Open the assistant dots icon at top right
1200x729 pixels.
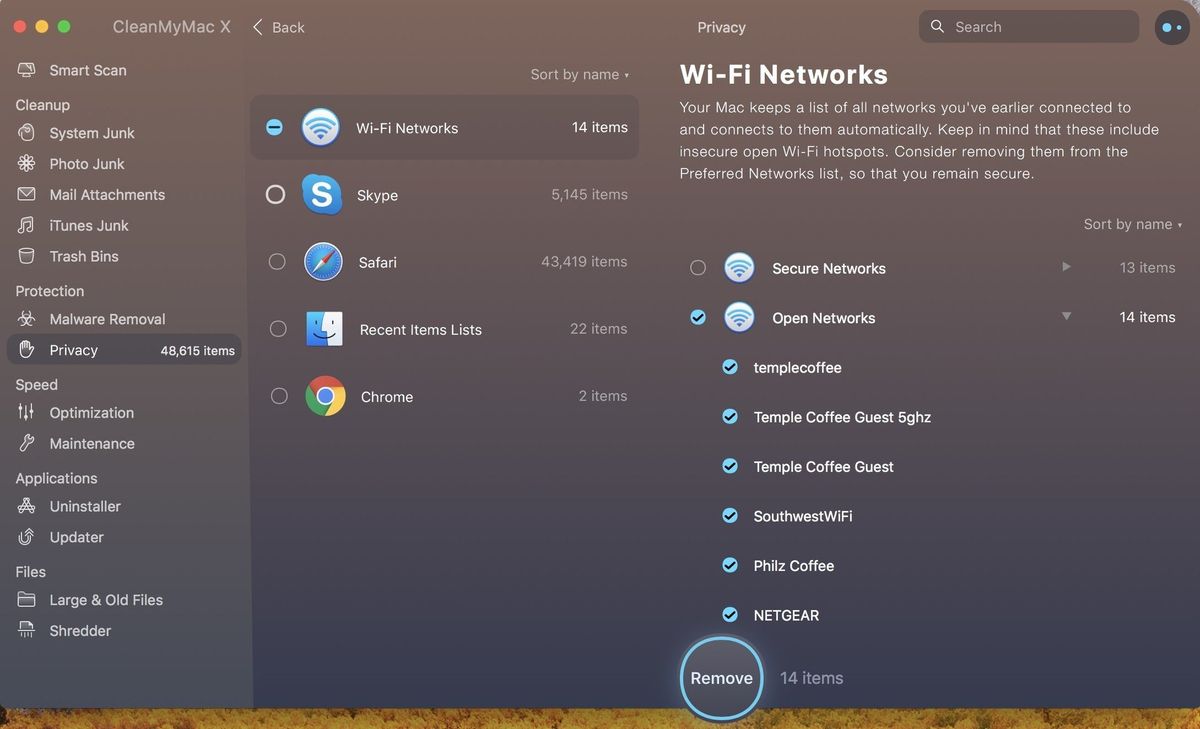click(1172, 27)
